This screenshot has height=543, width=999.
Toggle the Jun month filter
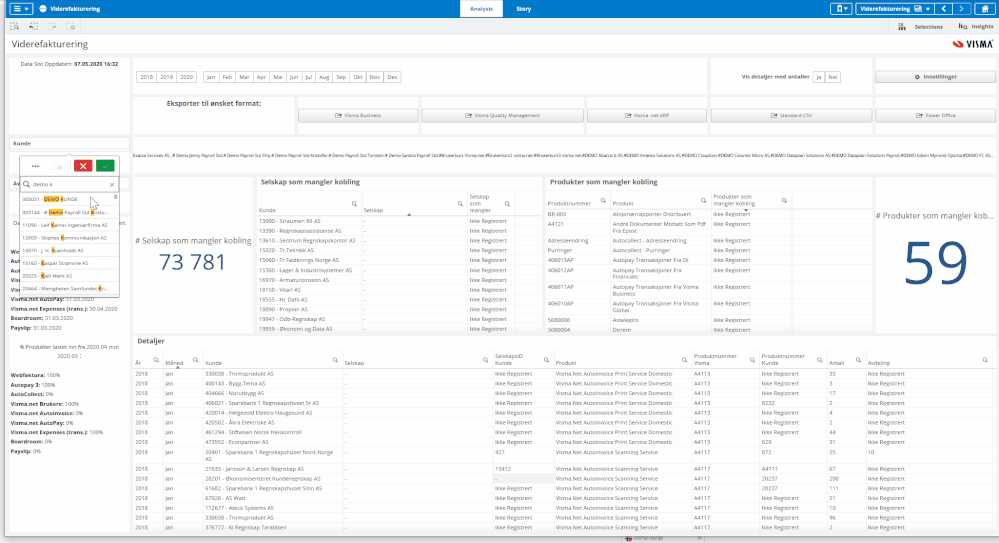294,77
